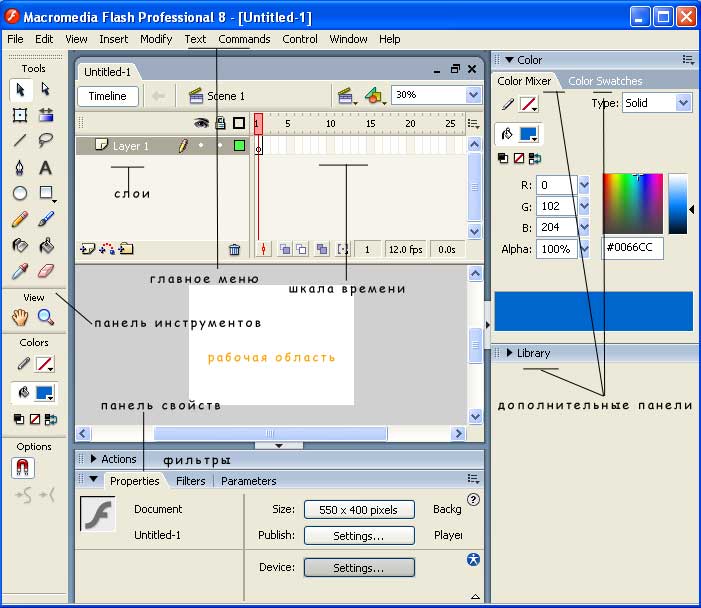701x608 pixels.
Task: Select the Subselection tool
Action: click(x=46, y=89)
